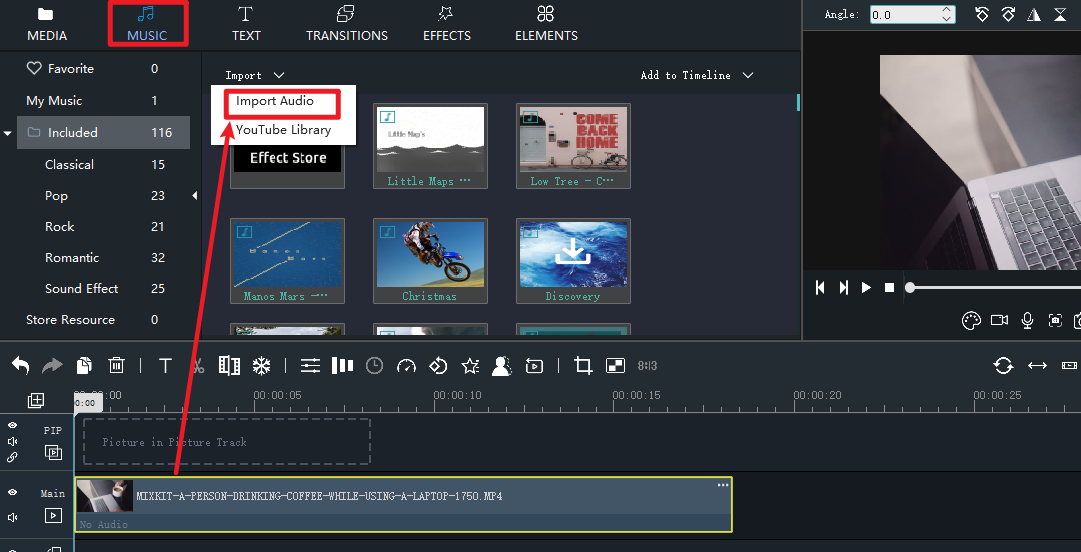Mute the Main track speaker
The width and height of the screenshot is (1081, 552).
(12, 517)
